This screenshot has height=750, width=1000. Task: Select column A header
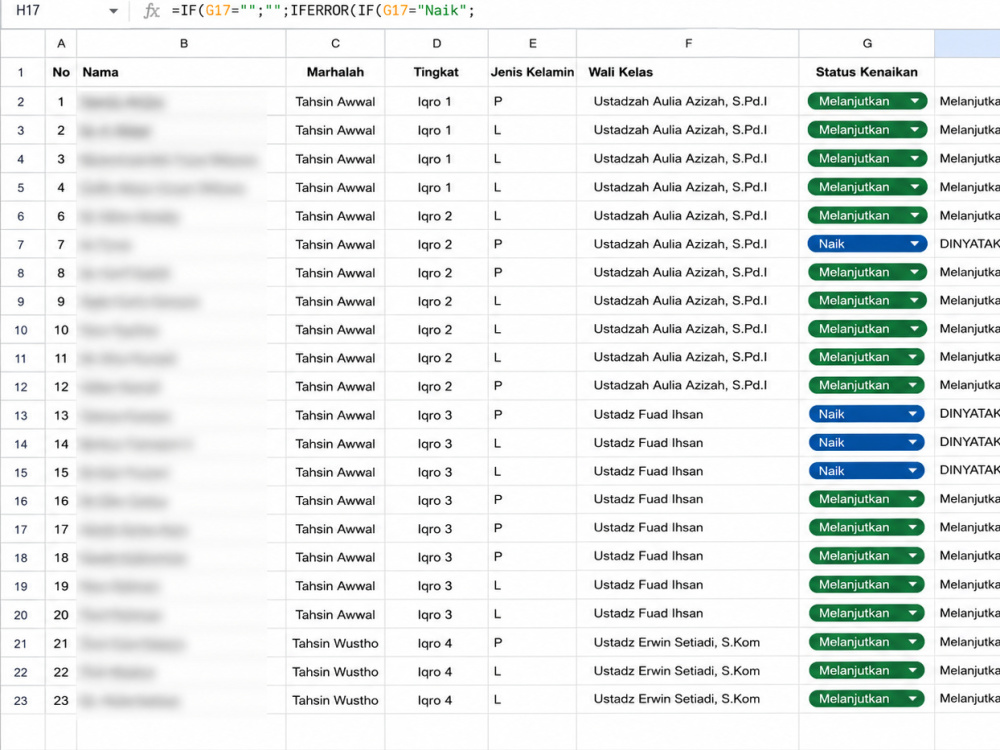click(x=61, y=43)
